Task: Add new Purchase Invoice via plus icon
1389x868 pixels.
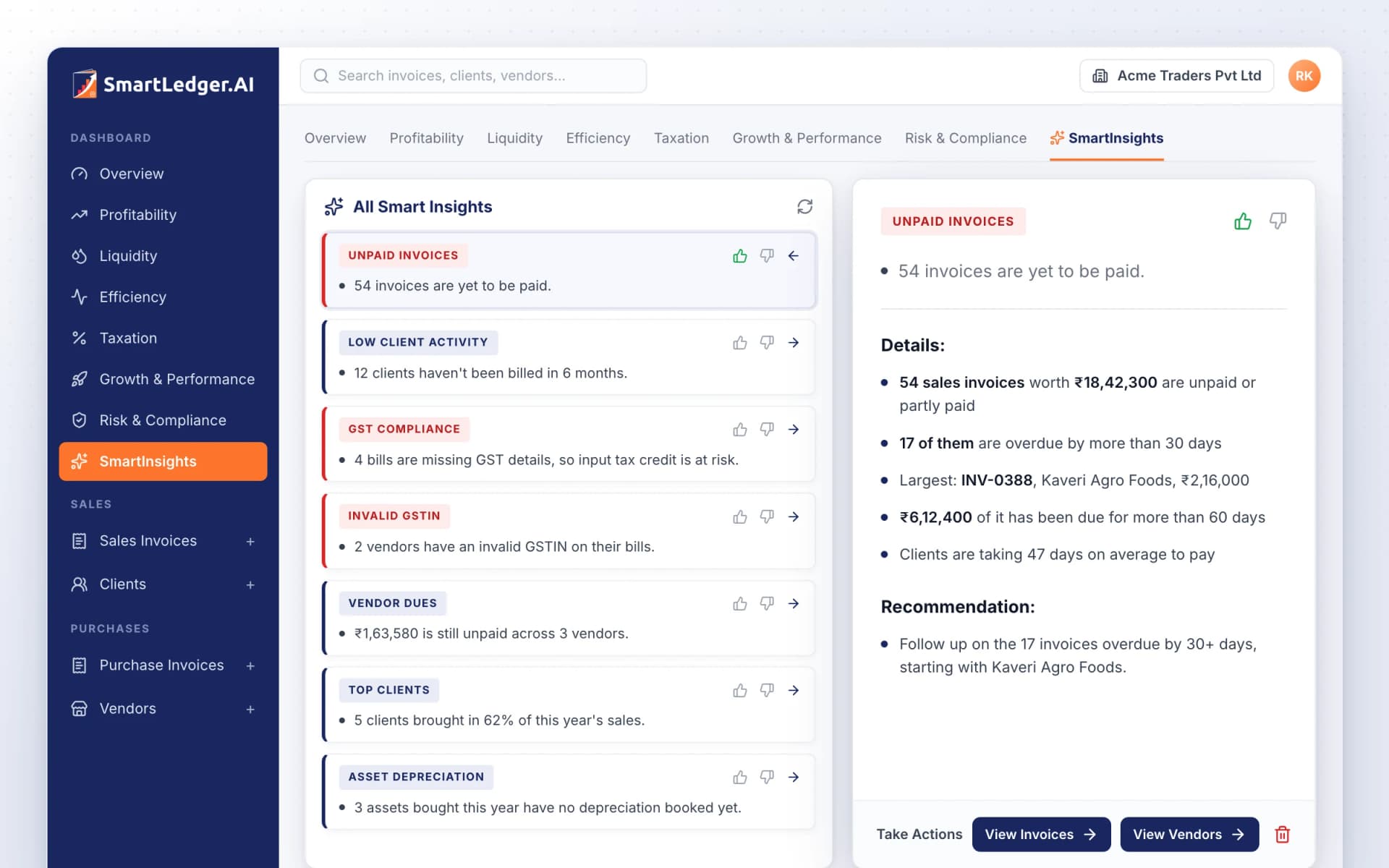Action: (250, 665)
